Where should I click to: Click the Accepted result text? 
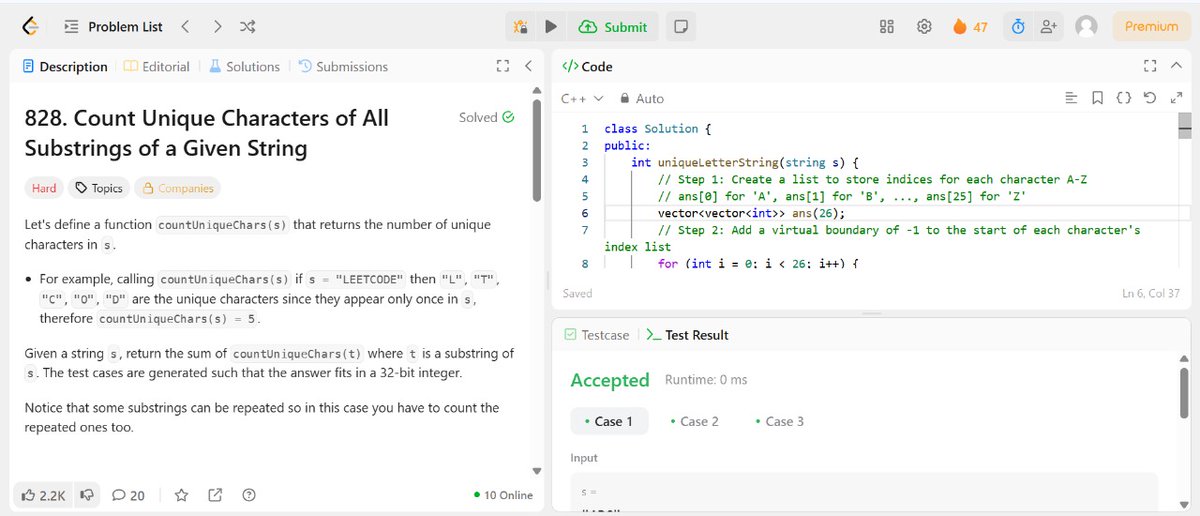tap(610, 380)
